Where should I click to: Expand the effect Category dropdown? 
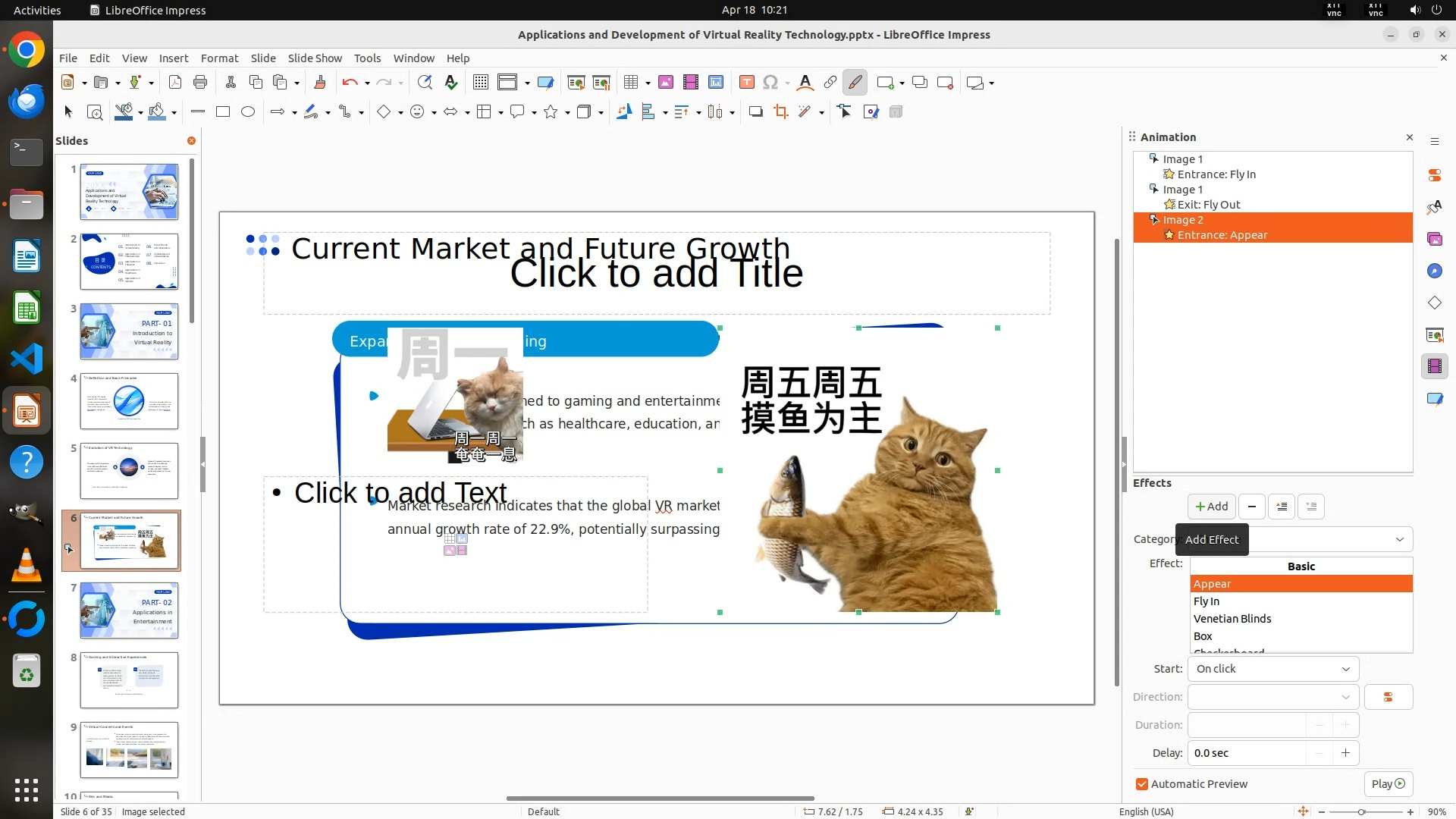[x=1399, y=539]
